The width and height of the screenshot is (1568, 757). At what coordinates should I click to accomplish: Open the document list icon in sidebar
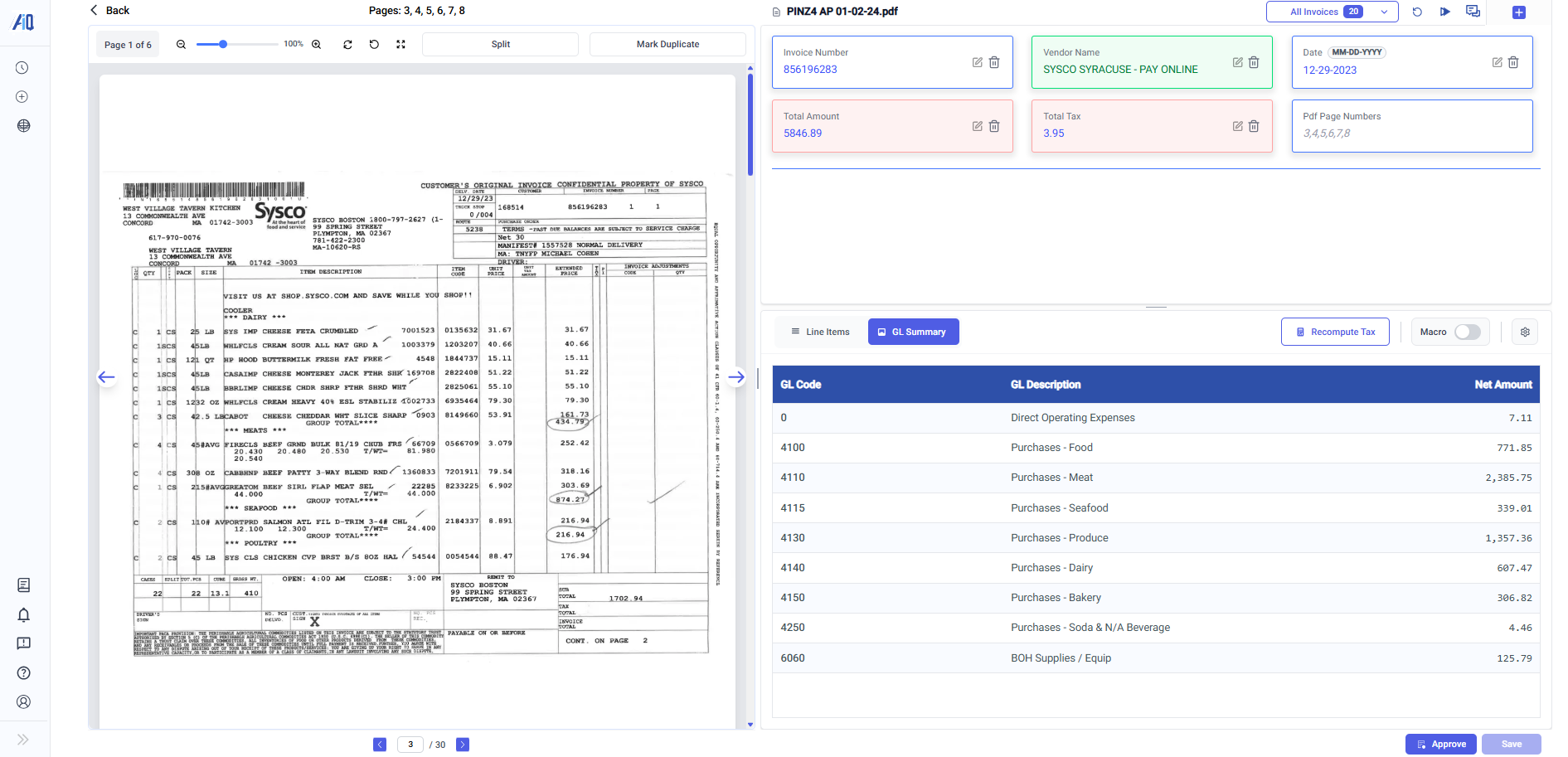23,585
